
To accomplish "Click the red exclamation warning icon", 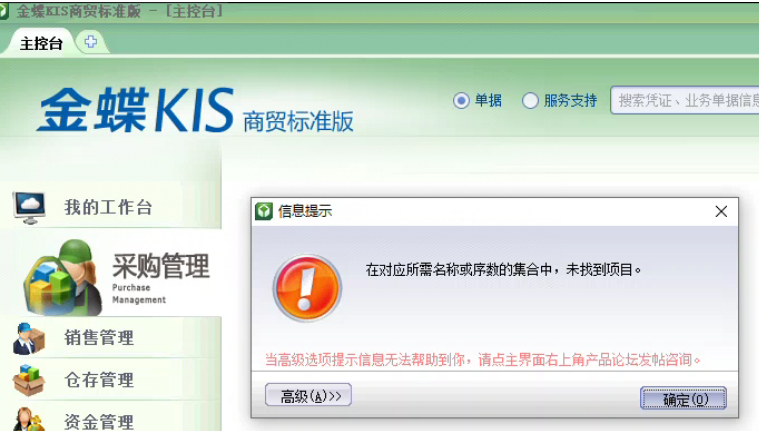I will (307, 287).
